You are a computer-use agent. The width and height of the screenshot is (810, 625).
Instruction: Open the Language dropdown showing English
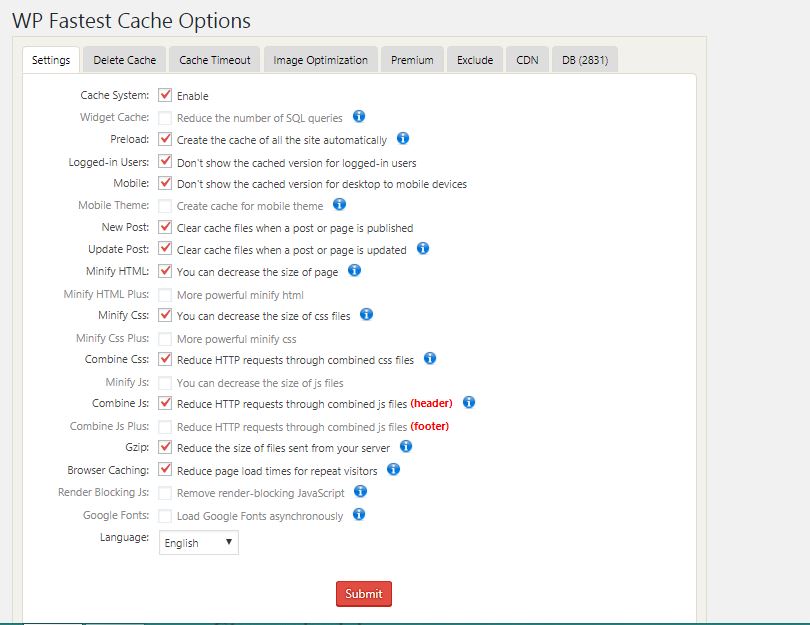198,542
